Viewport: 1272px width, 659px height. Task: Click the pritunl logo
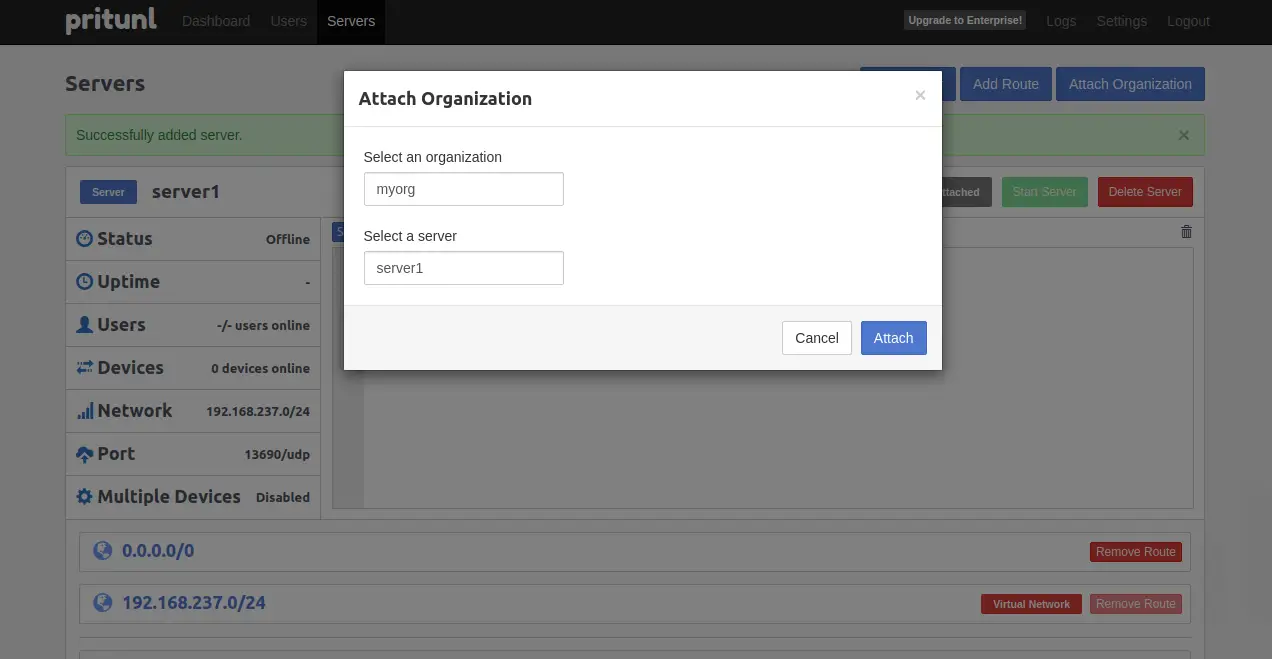[111, 20]
